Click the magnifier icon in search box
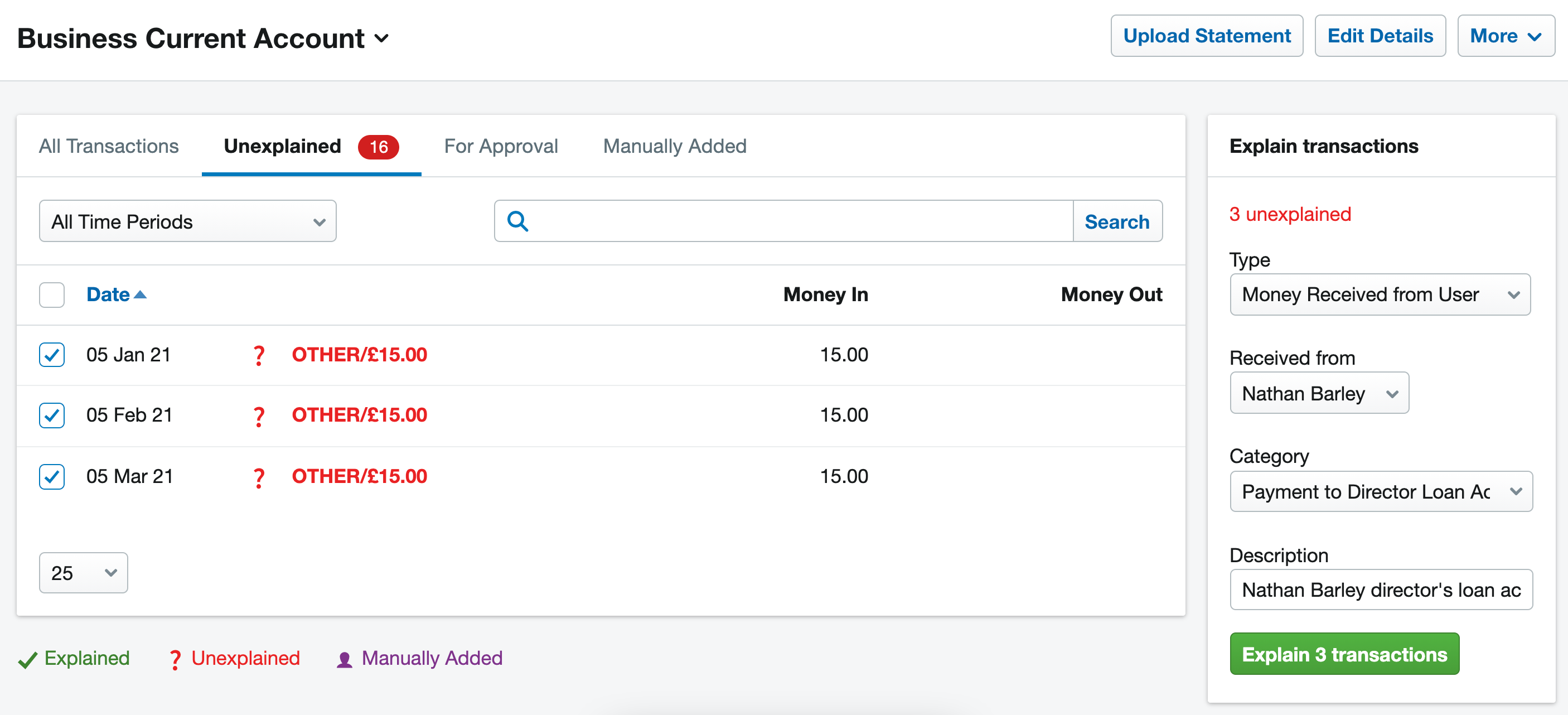This screenshot has height=715, width=1568. 517,221
